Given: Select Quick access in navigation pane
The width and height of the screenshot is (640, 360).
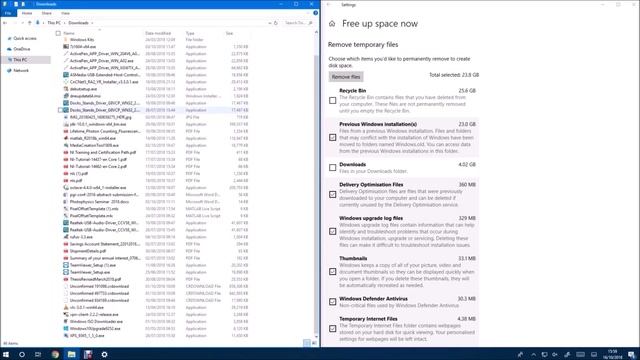Looking at the screenshot, I should [25, 38].
